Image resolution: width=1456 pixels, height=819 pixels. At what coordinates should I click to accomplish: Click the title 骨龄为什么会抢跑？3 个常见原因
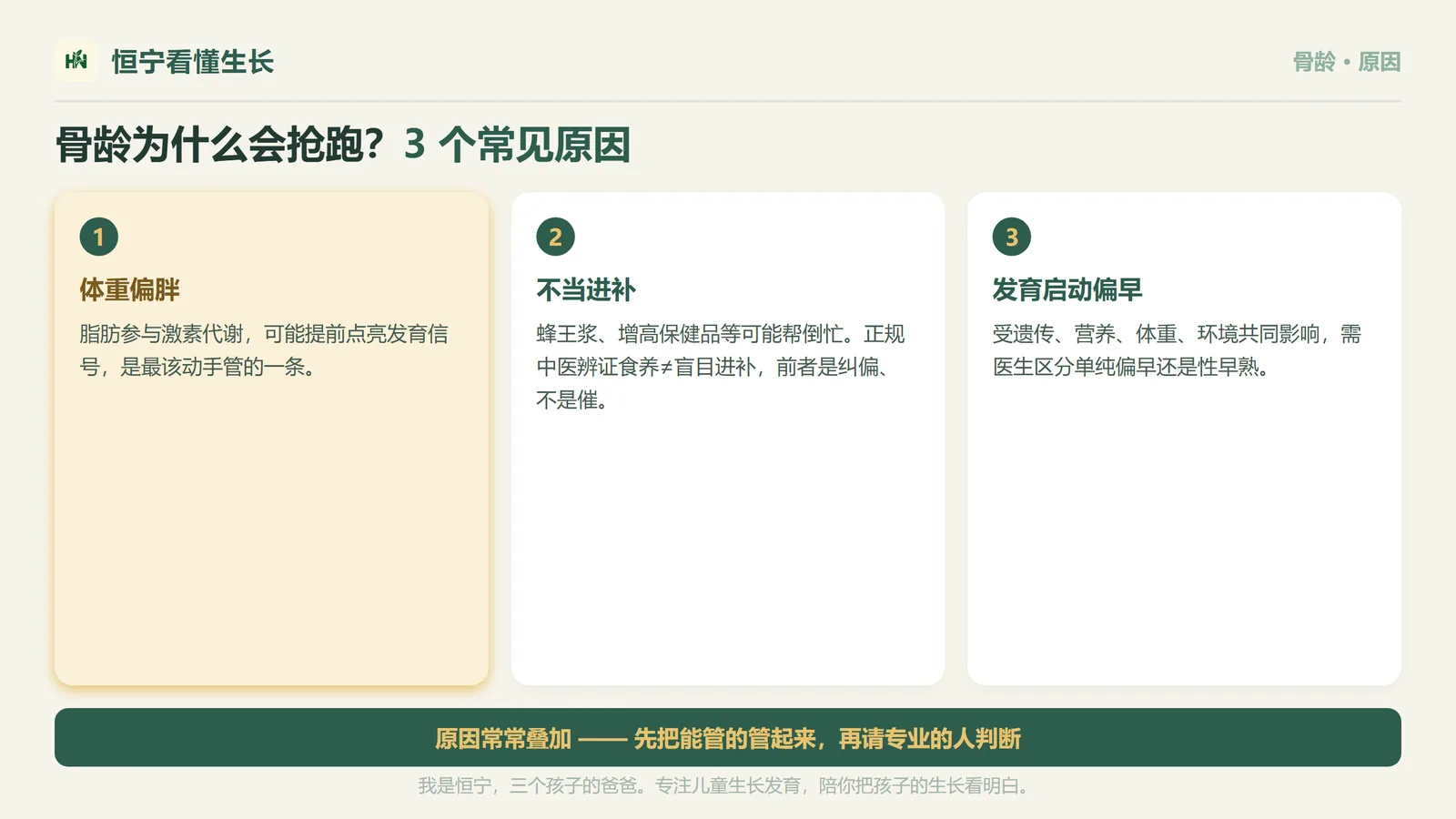pos(343,145)
